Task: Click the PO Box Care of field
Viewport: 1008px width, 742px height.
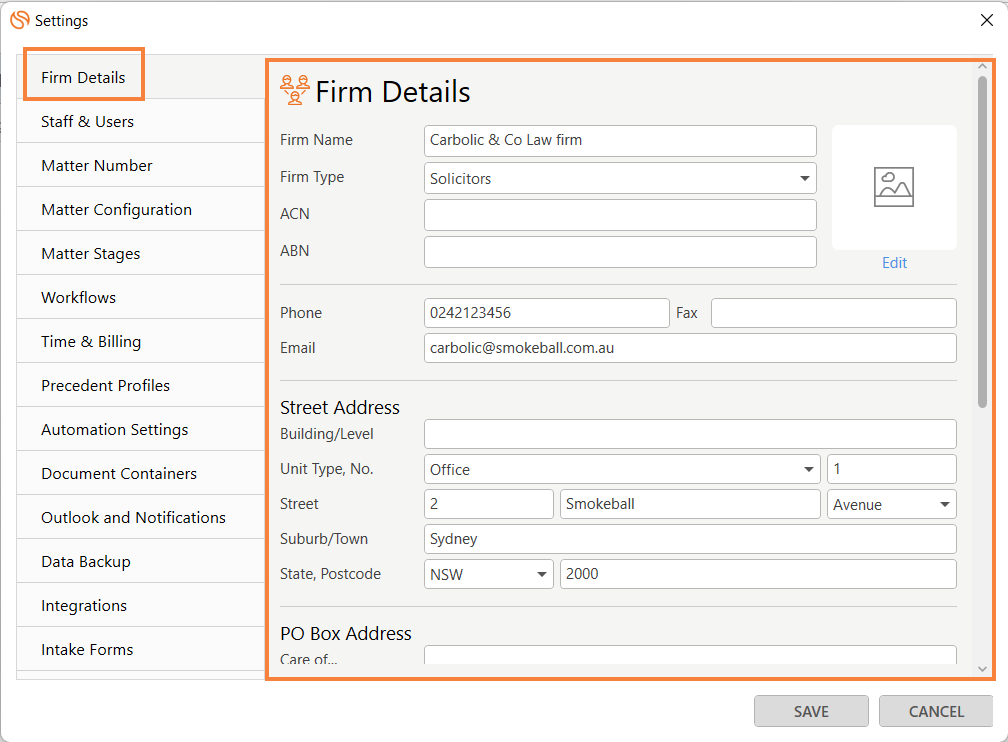Action: point(690,655)
